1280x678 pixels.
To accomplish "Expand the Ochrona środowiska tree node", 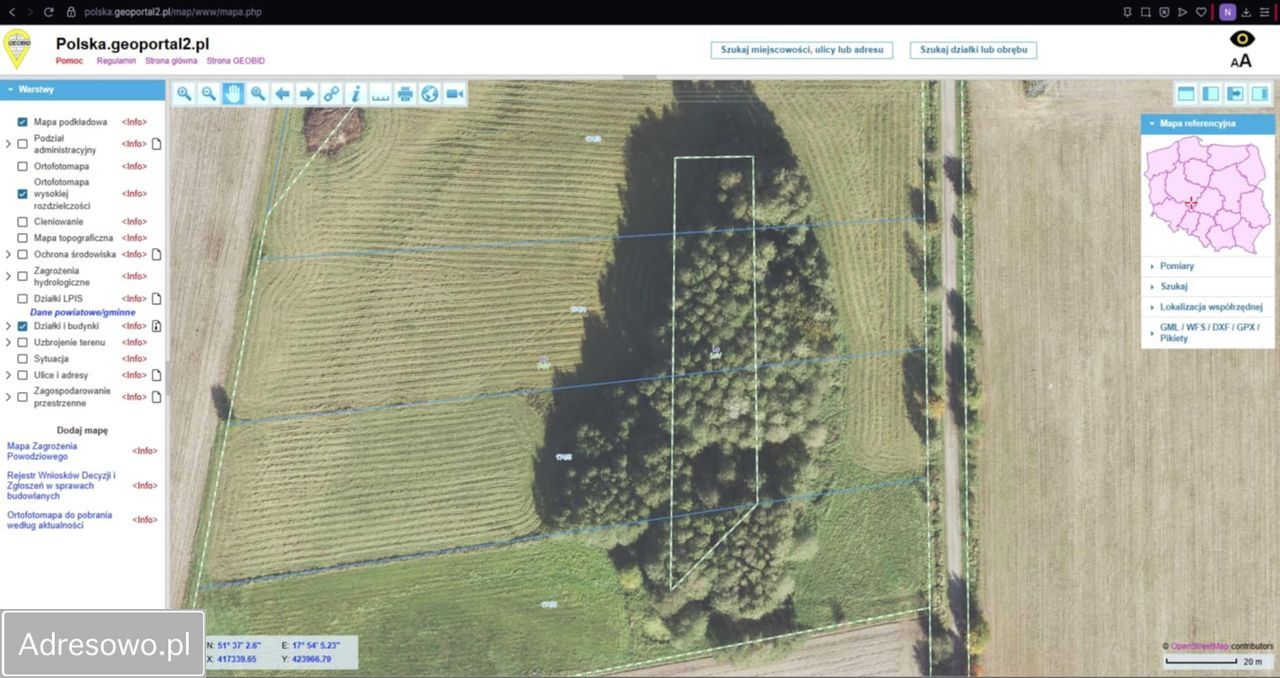I will (x=9, y=254).
